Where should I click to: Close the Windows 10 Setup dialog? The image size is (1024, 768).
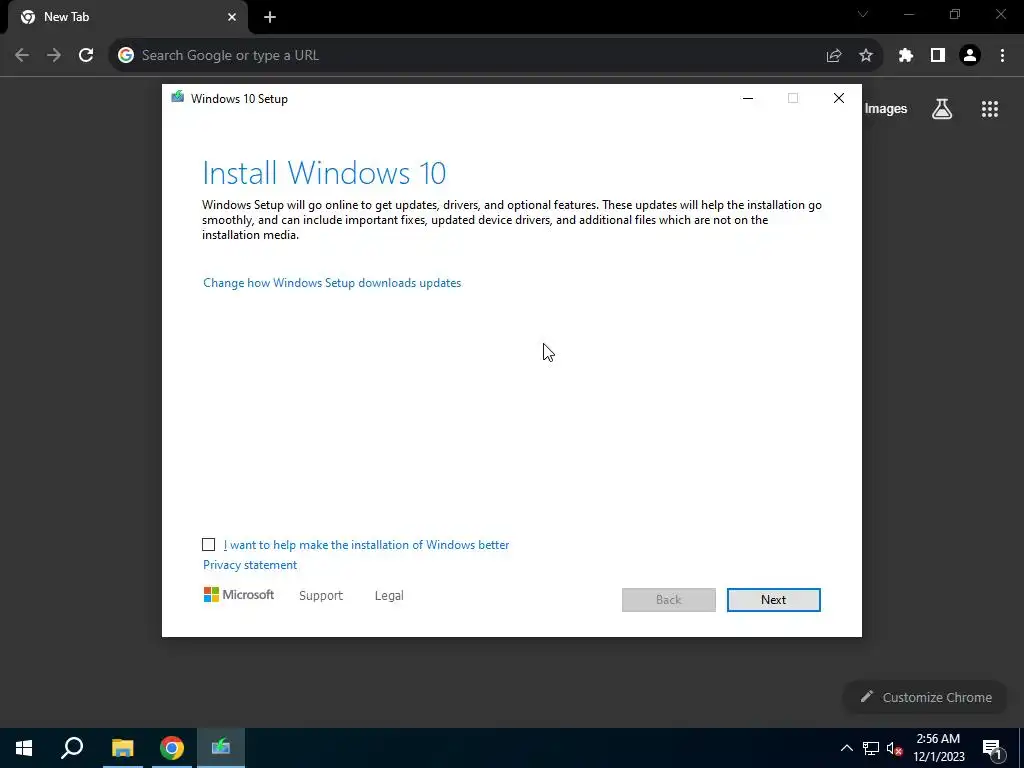coord(839,98)
